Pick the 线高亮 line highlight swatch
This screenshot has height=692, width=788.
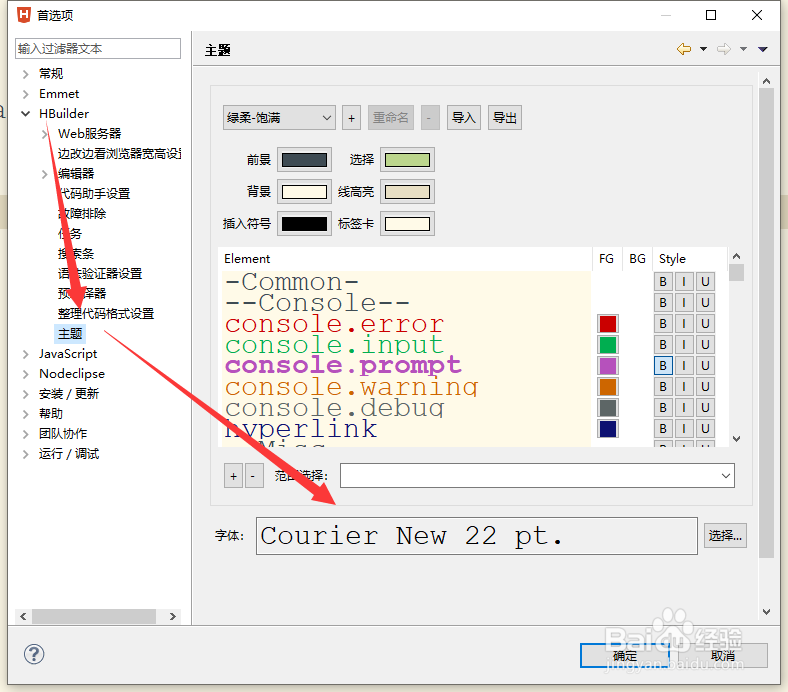coord(407,192)
